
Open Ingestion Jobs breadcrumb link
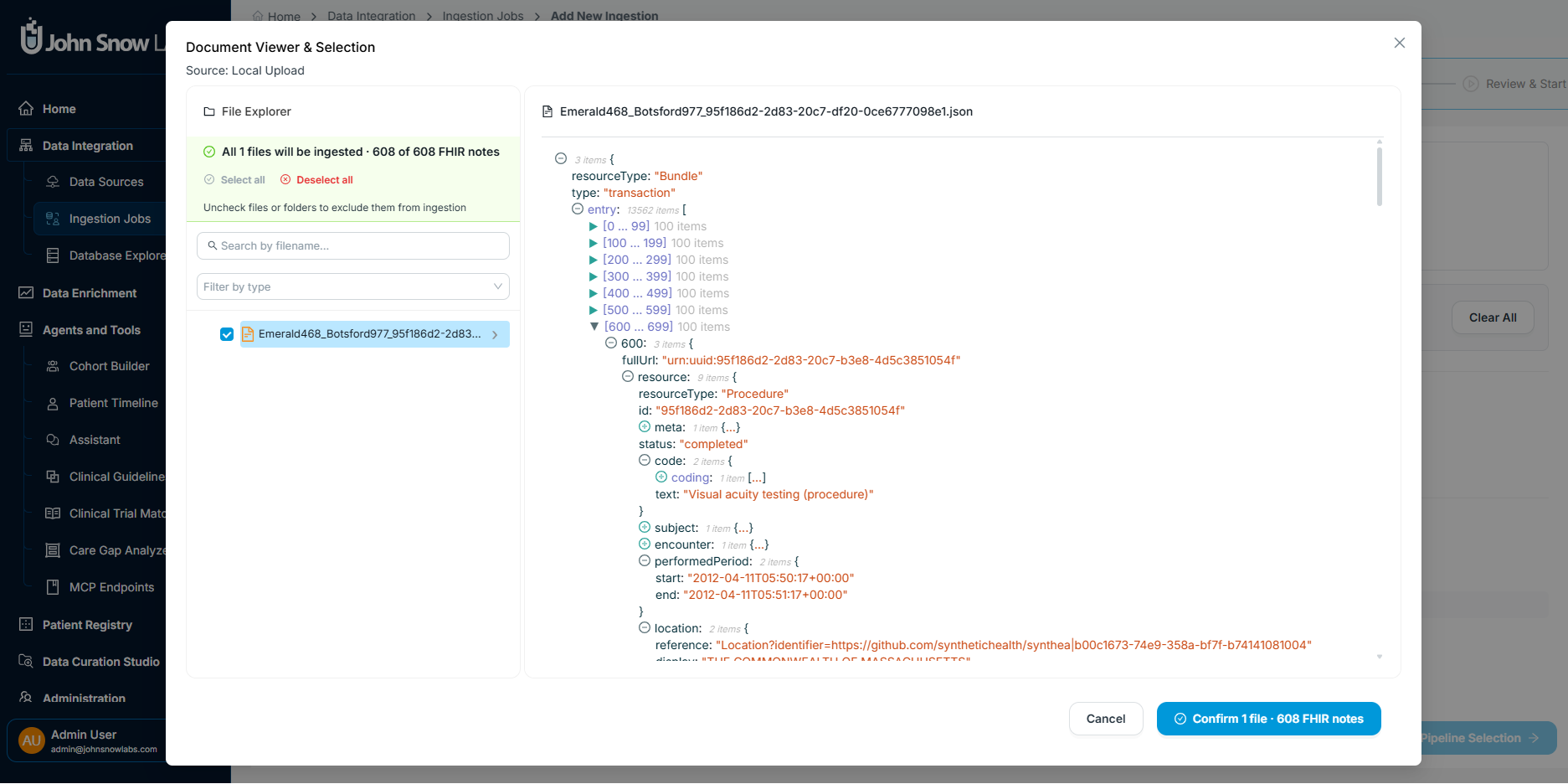pyautogui.click(x=483, y=16)
